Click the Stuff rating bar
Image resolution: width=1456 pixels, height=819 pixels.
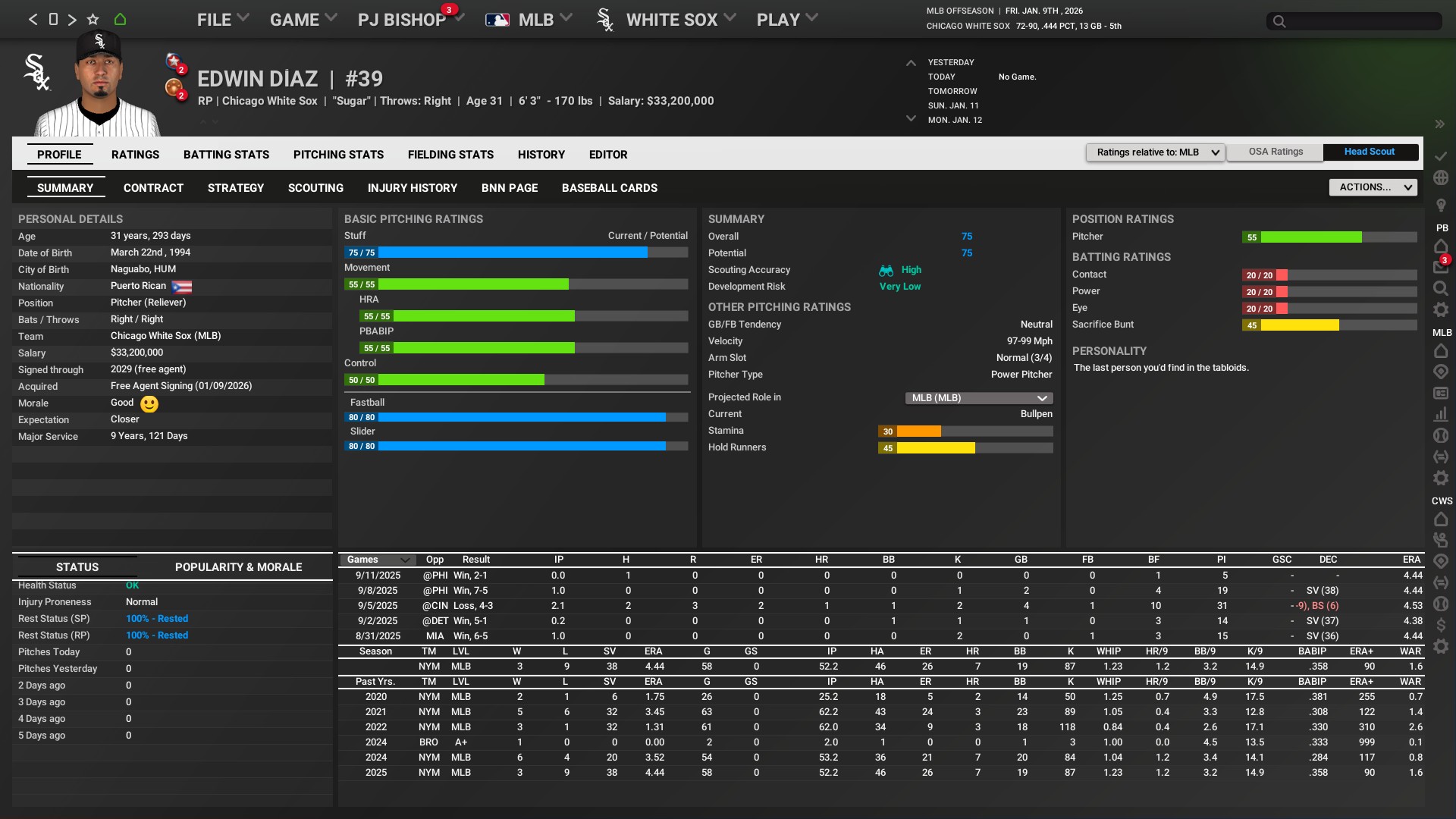(x=516, y=253)
